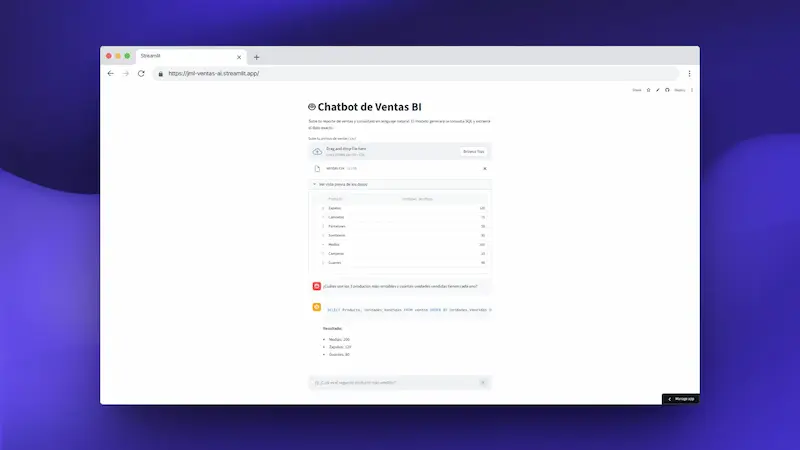The image size is (800, 450).
Task: Click the Manage app button
Action: tap(681, 399)
